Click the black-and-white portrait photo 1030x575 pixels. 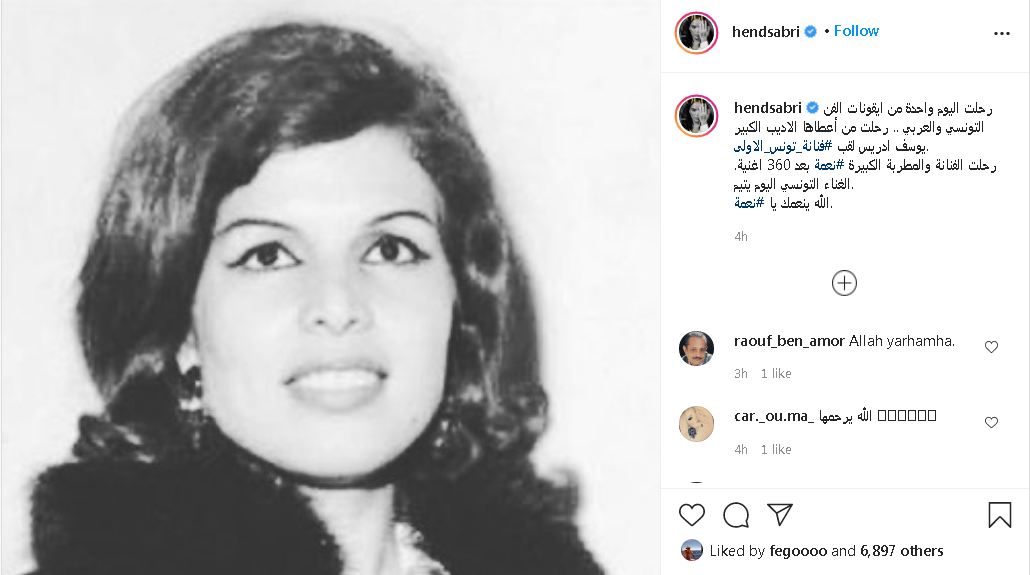coord(330,287)
